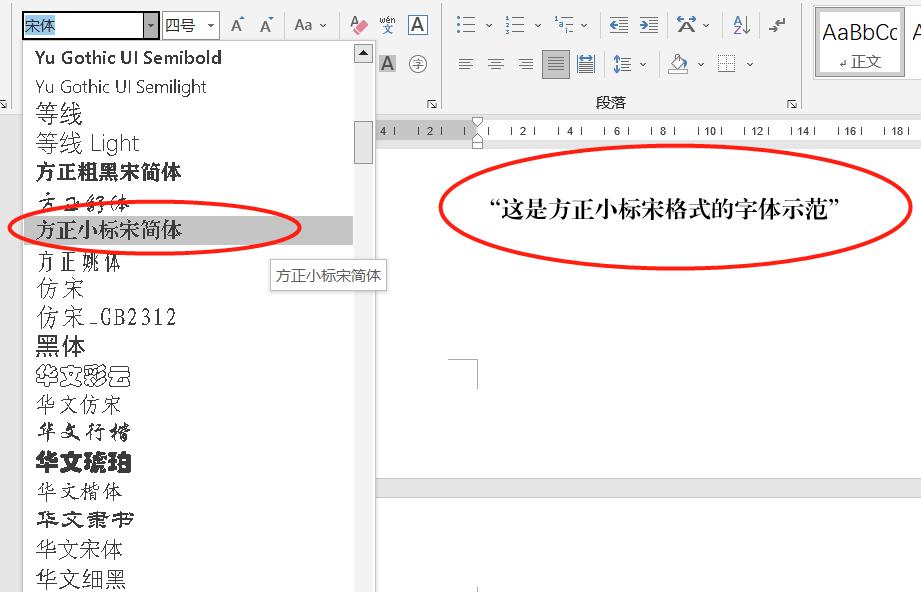This screenshot has height=592, width=921.
Task: Apply the Phonetic Guide icon
Action: tap(388, 26)
